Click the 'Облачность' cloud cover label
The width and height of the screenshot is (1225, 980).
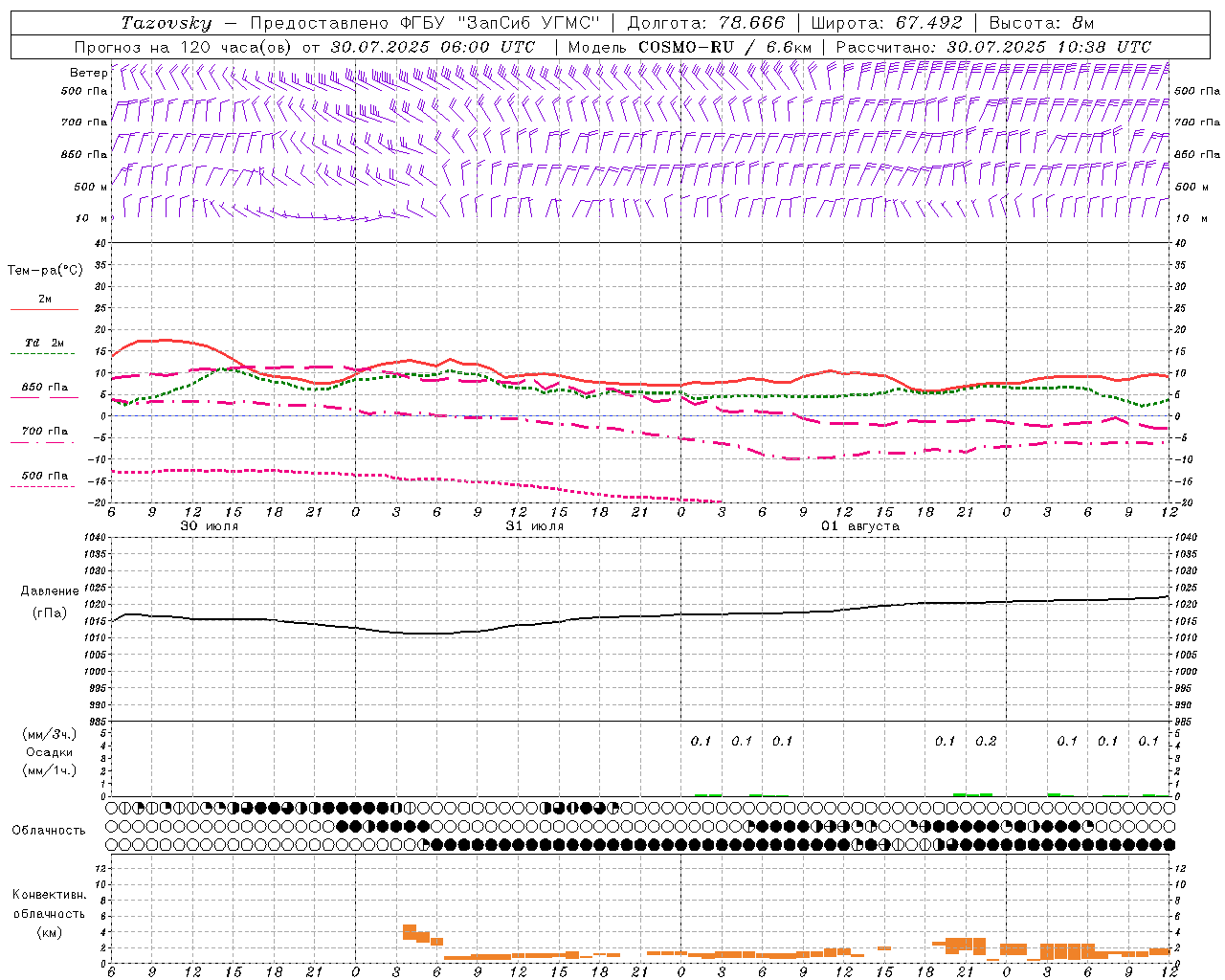(x=49, y=831)
